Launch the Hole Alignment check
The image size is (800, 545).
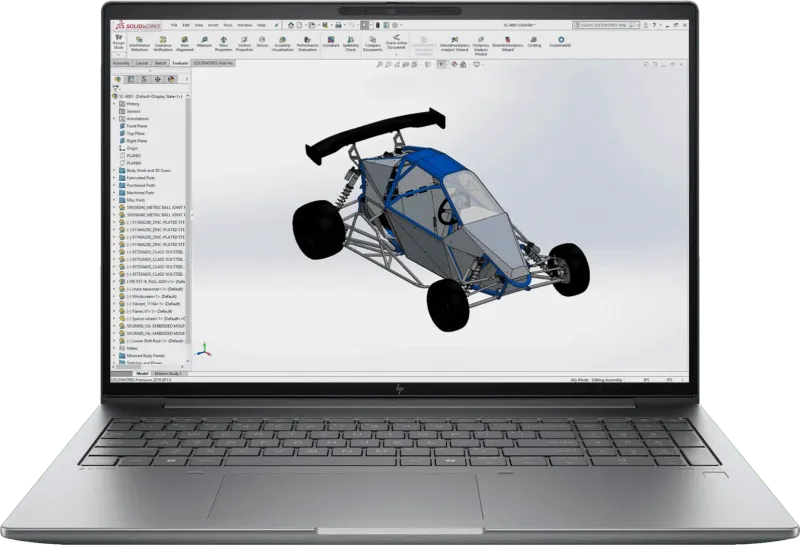[x=185, y=44]
